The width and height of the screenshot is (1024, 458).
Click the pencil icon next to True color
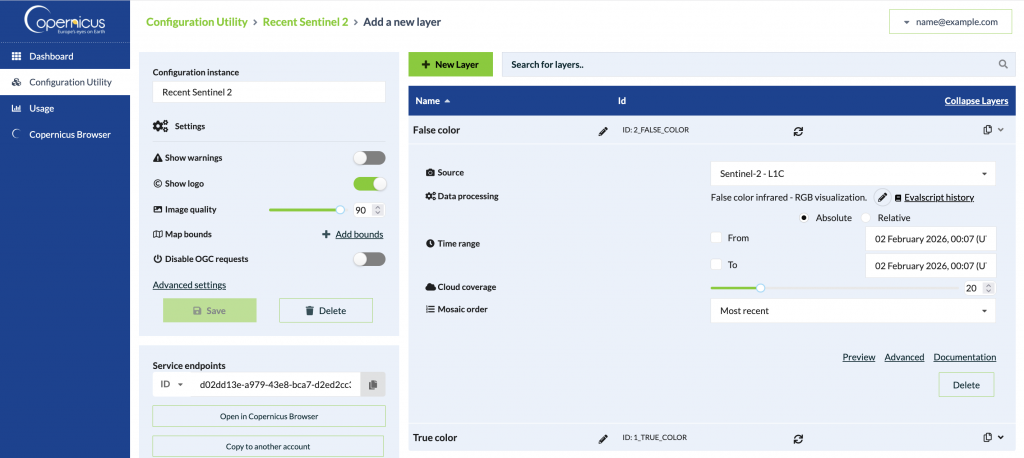[x=603, y=439]
